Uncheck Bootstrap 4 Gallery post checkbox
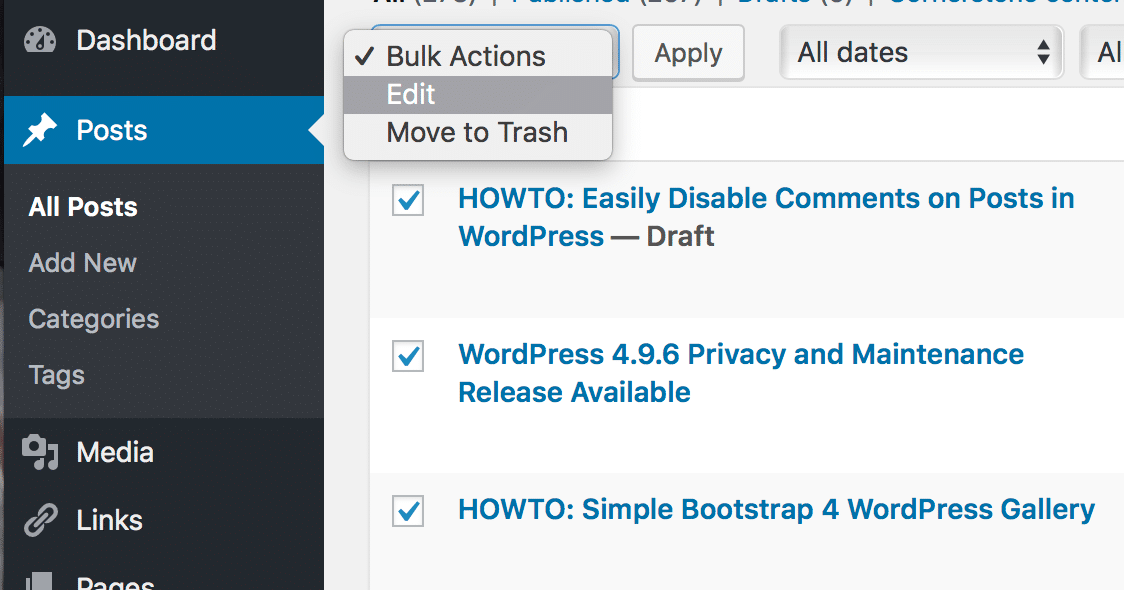Viewport: 1124px width, 590px height. pyautogui.click(x=408, y=511)
